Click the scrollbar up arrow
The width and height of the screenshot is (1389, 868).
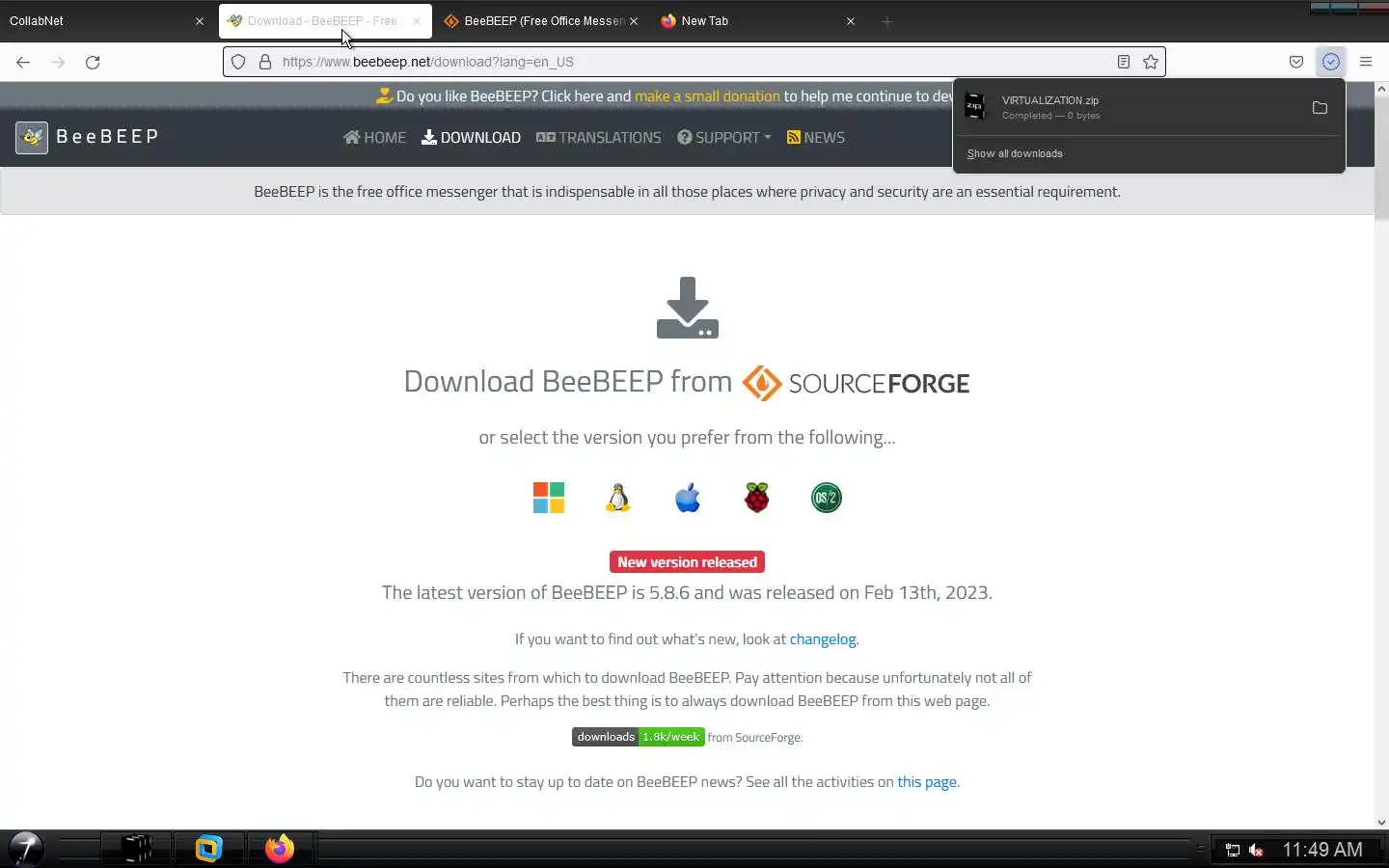click(1381, 88)
